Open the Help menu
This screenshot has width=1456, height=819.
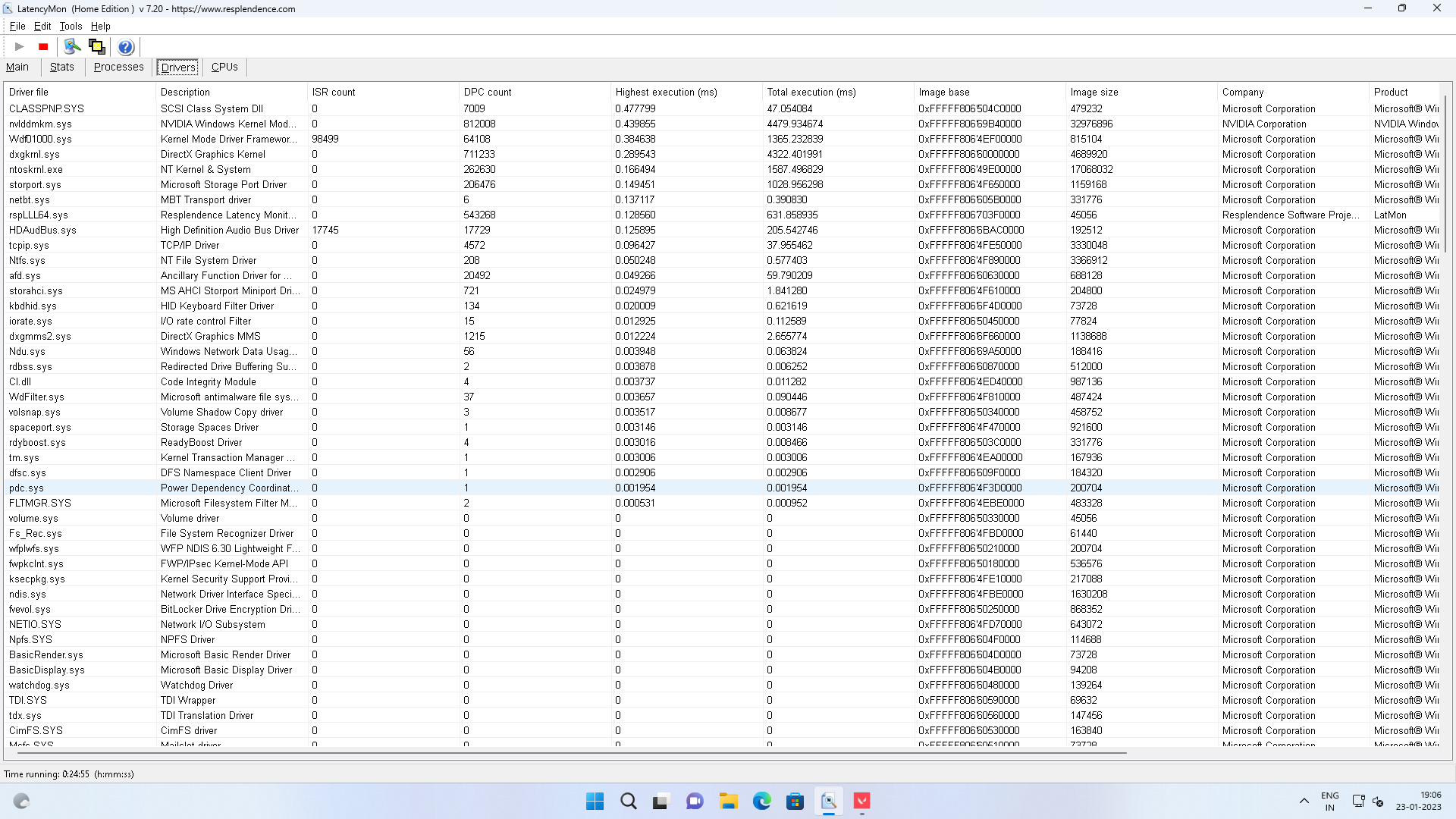101,26
